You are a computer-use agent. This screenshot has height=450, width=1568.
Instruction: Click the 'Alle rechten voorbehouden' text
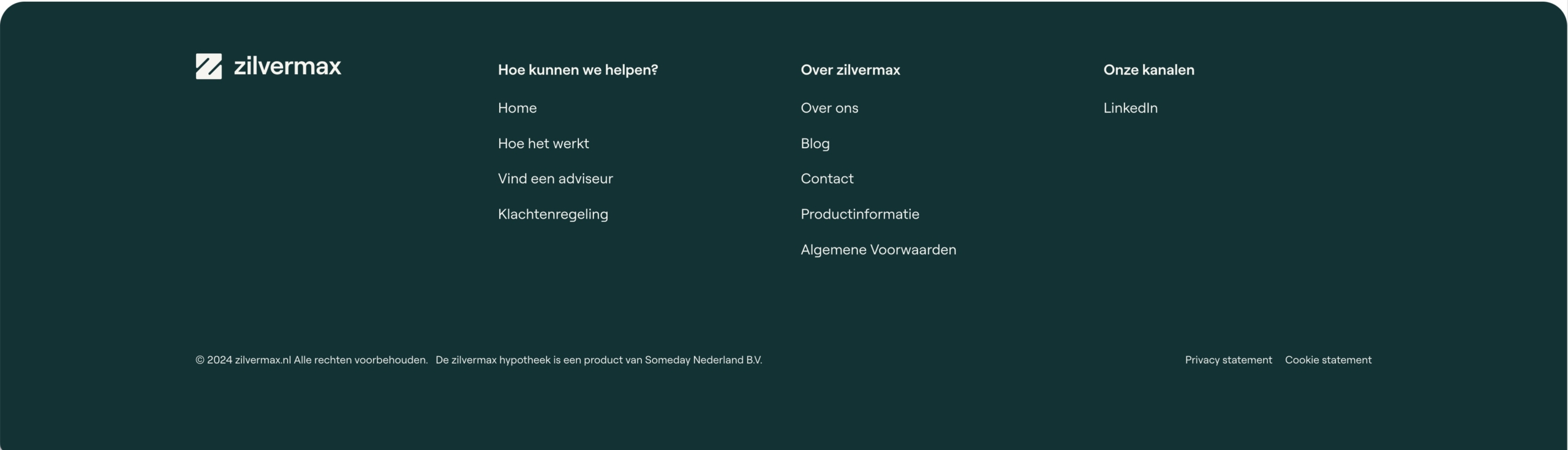click(x=360, y=360)
